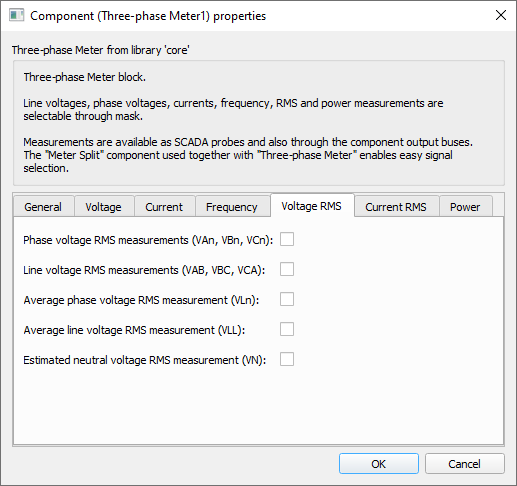The image size is (517, 486).
Task: Click the "Three-phase Meter from library 'core'" label
Action: point(101,50)
